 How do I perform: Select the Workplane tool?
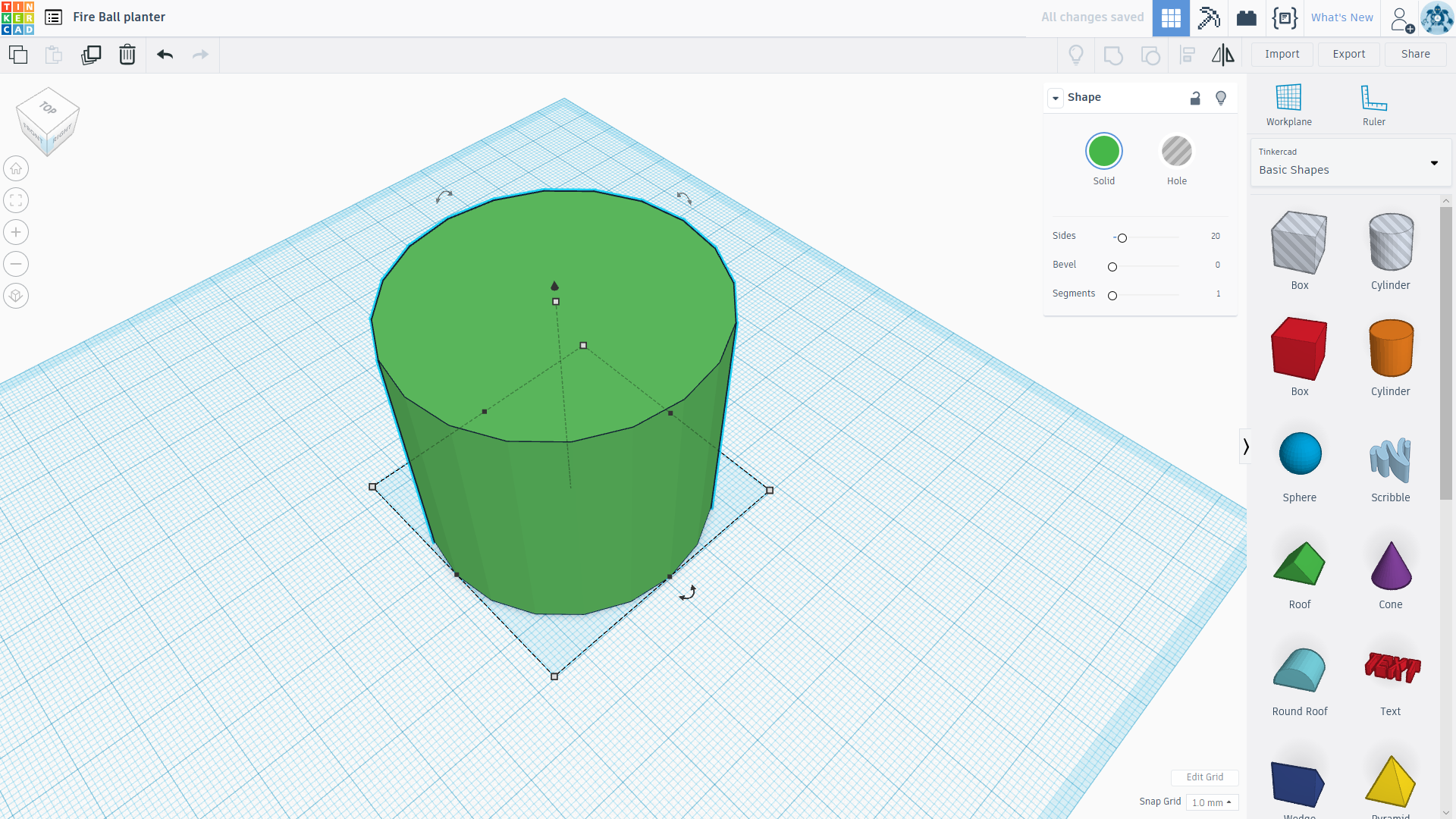(1288, 105)
